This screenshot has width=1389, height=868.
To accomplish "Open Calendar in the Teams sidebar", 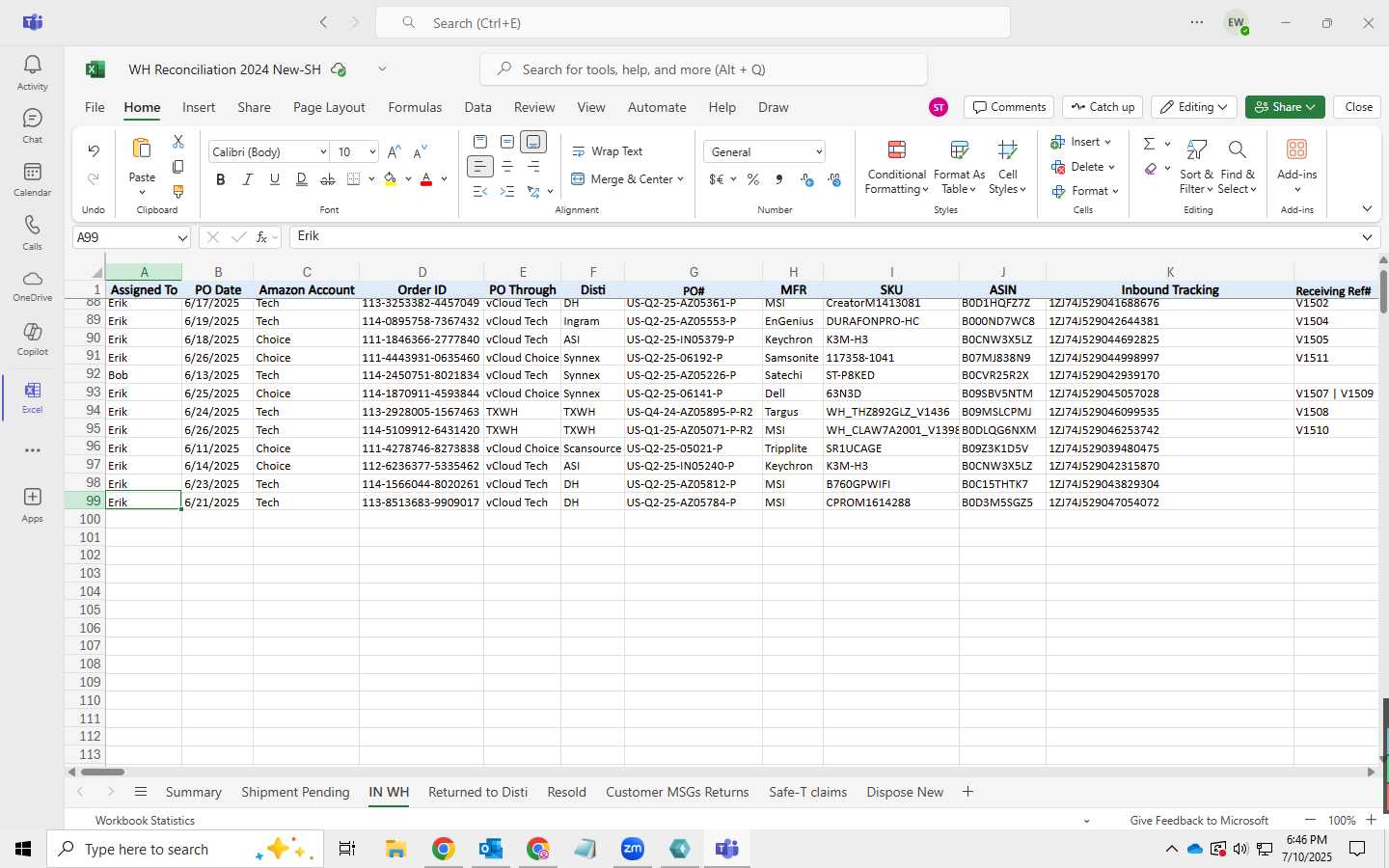I will coord(32,178).
